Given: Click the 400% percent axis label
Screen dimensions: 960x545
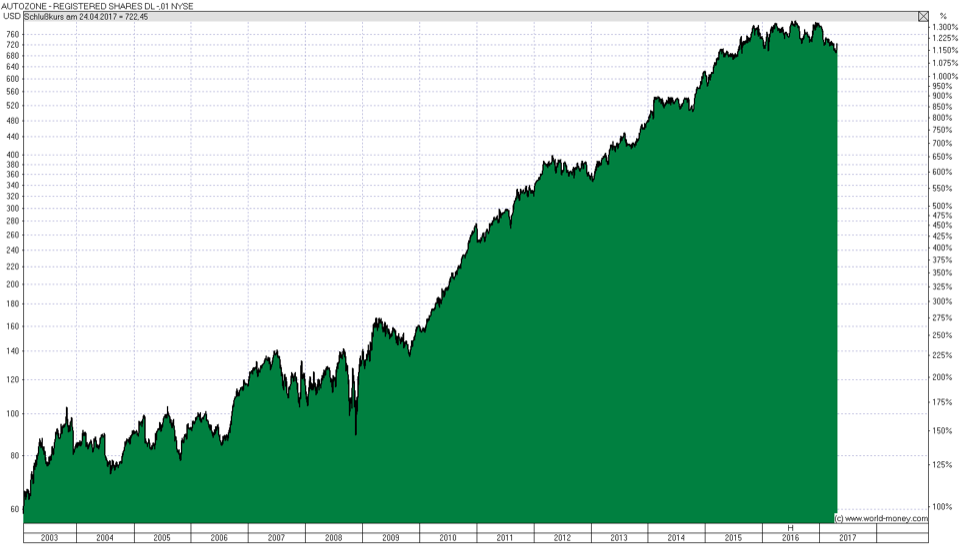Looking at the screenshot, I should [942, 248].
